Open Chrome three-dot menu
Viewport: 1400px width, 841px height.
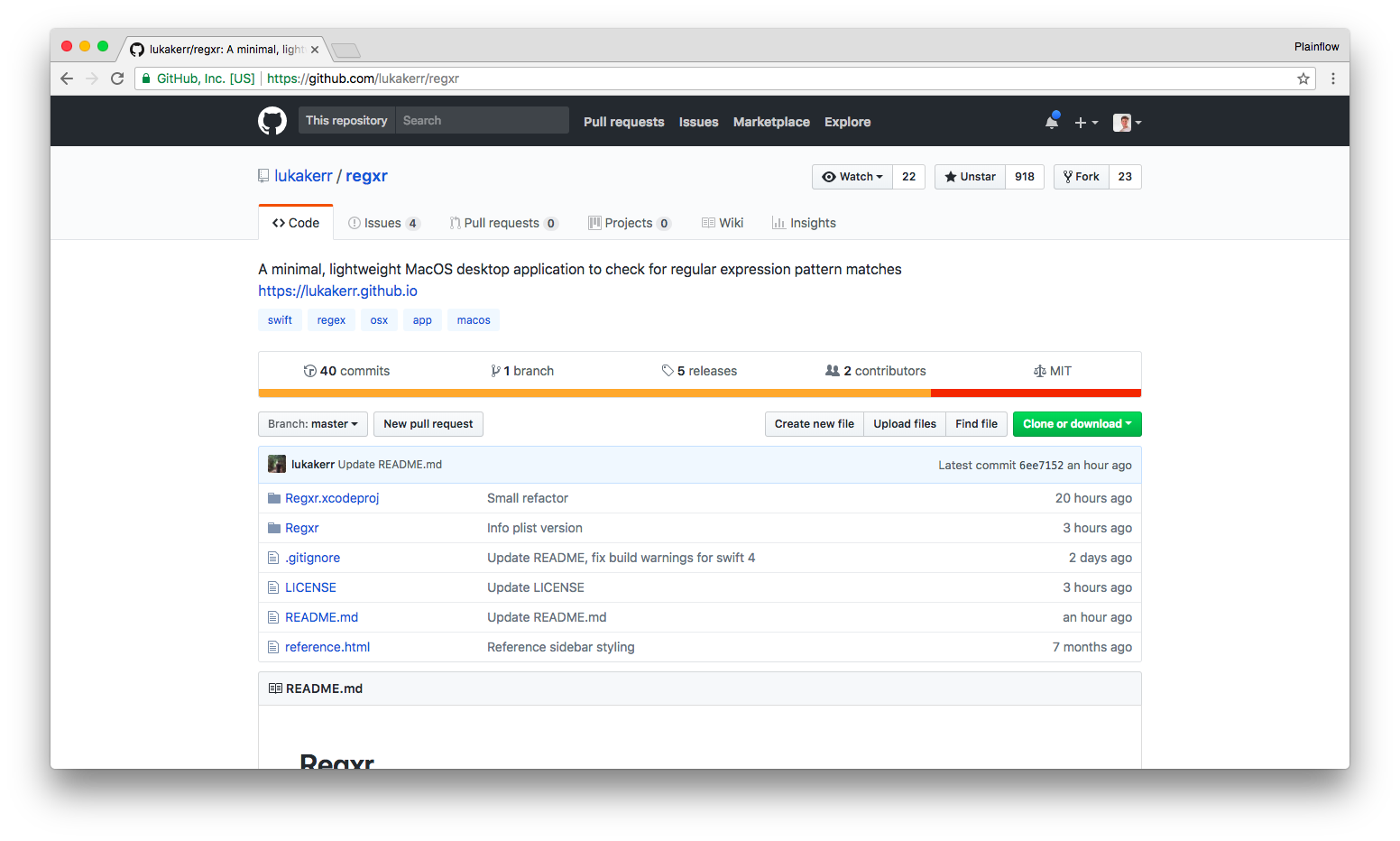pos(1333,79)
